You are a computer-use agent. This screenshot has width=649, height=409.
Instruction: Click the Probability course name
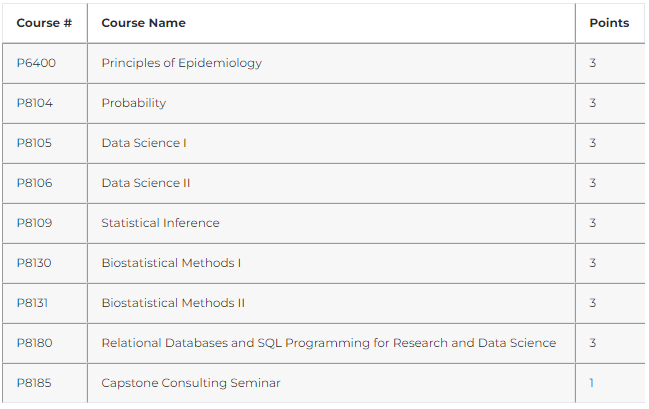point(134,103)
